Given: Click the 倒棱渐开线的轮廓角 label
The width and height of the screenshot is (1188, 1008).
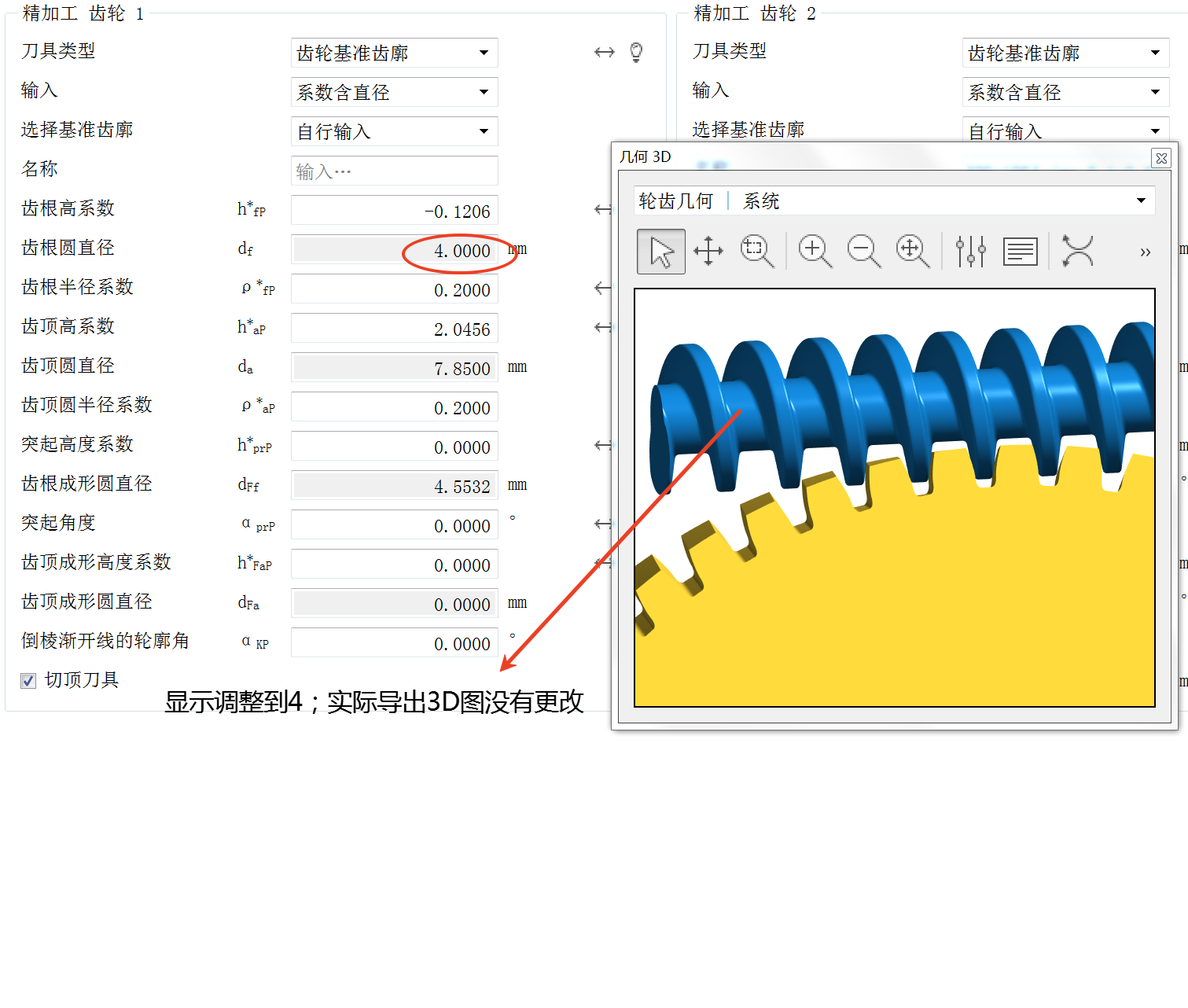Looking at the screenshot, I should point(105,641).
